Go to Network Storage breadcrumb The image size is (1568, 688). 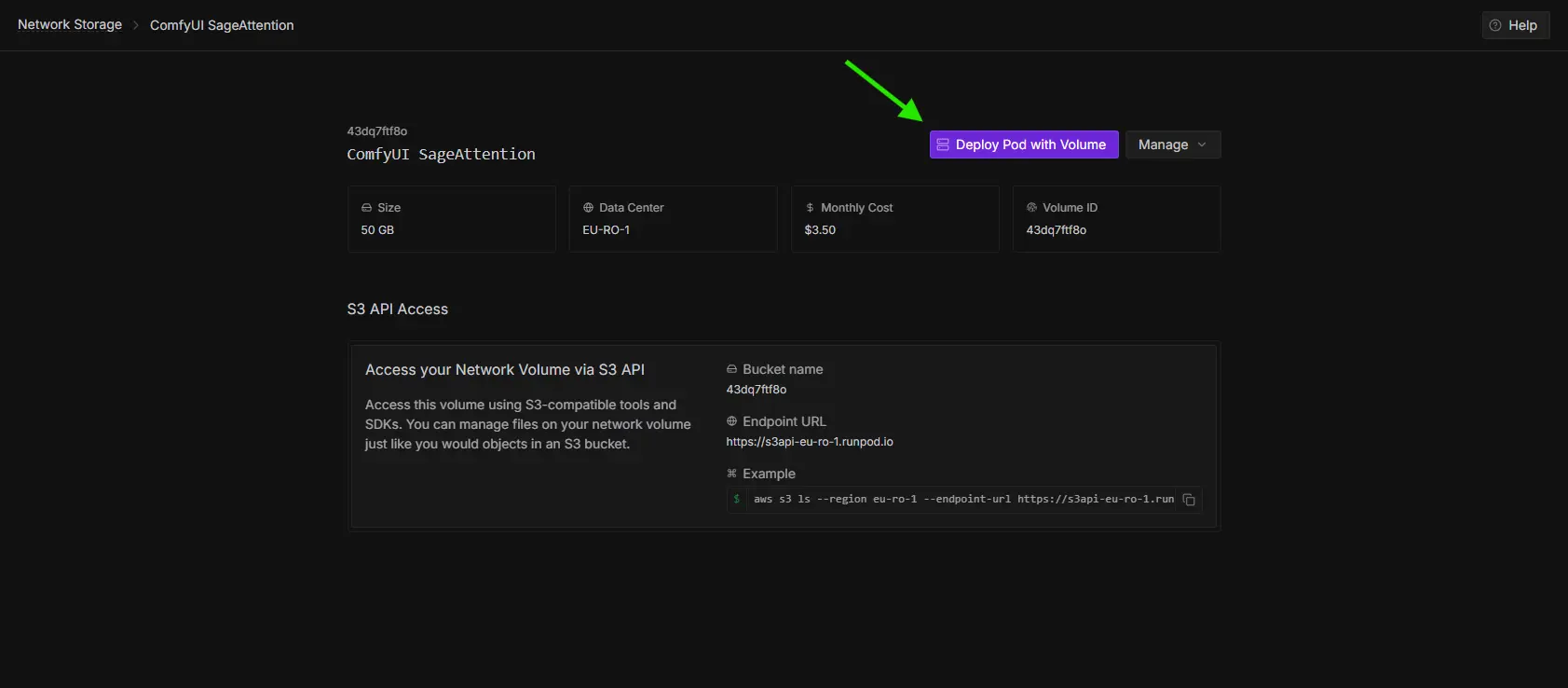point(70,24)
